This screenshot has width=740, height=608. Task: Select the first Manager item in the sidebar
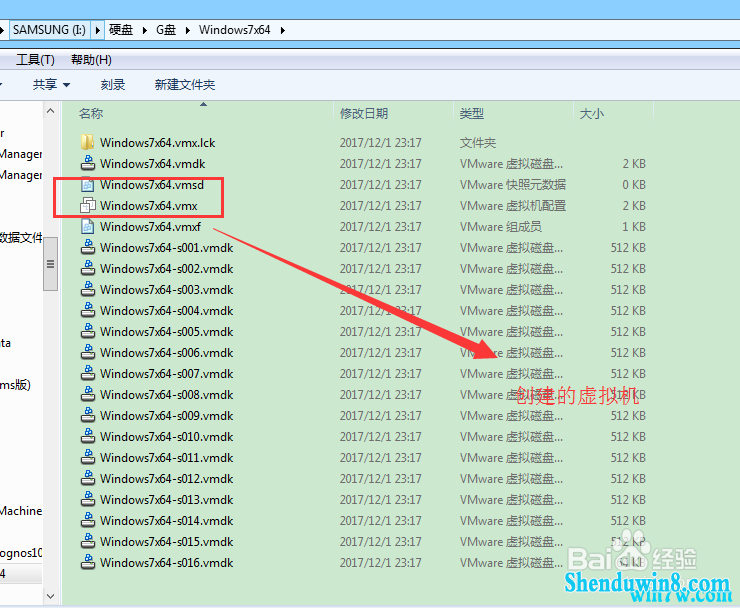(21, 154)
